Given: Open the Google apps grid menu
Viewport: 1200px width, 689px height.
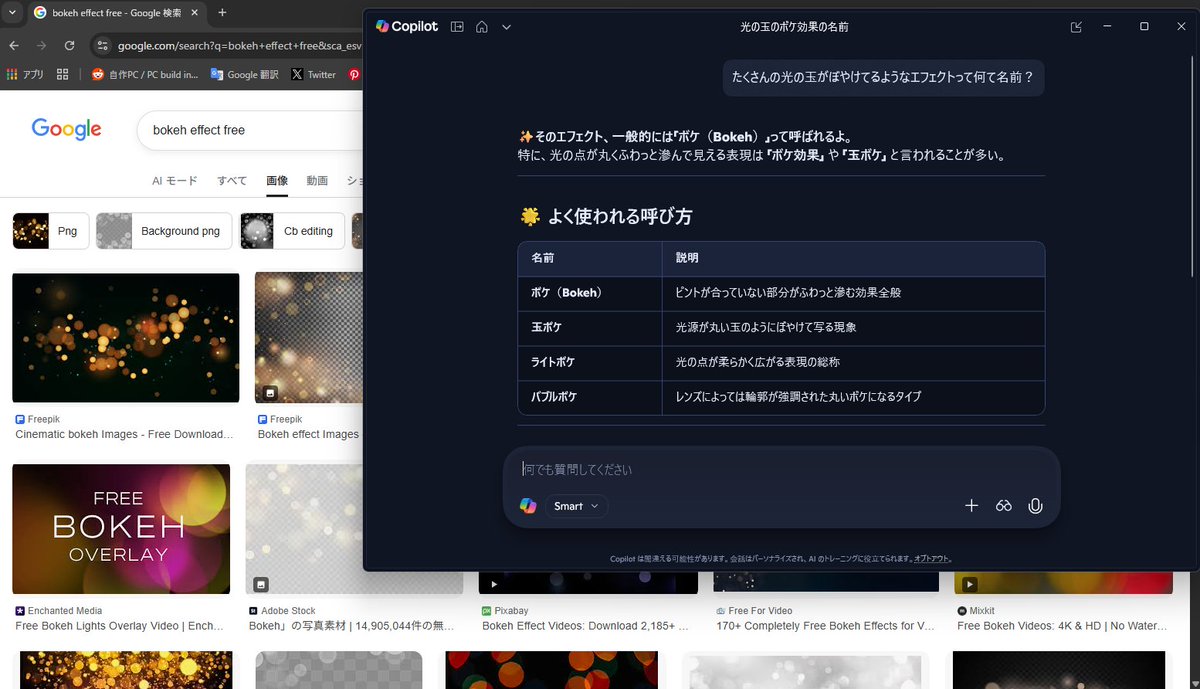Looking at the screenshot, I should (x=61, y=73).
